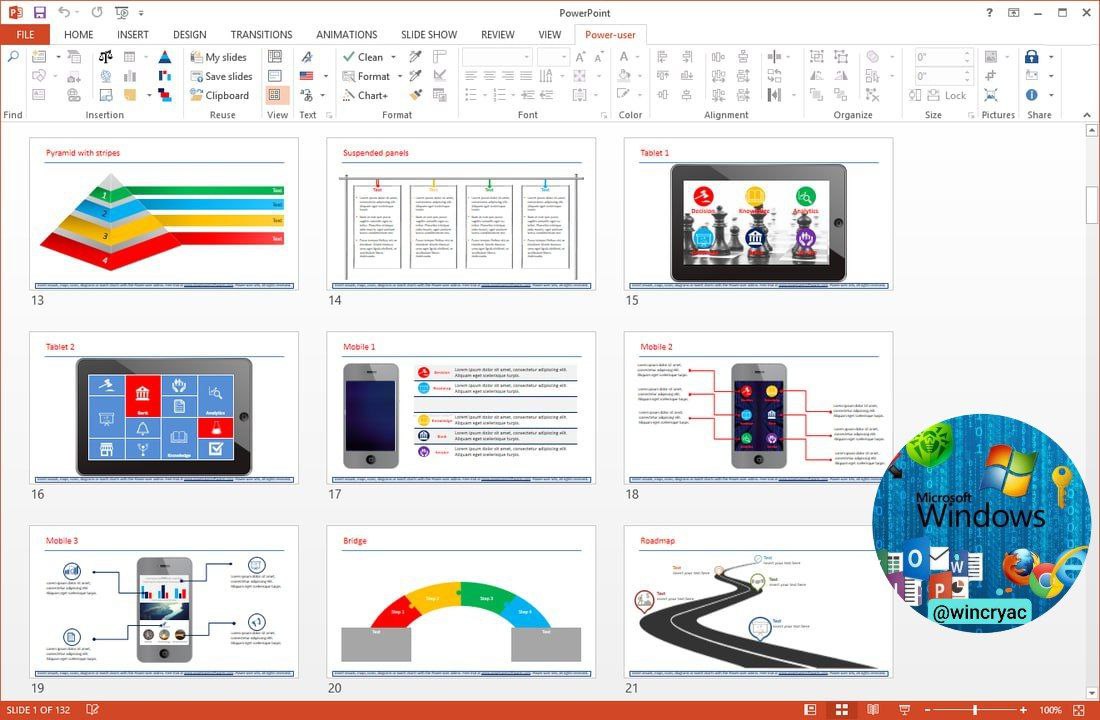Image resolution: width=1100 pixels, height=720 pixels.
Task: Click the My slides button
Action: [x=218, y=57]
